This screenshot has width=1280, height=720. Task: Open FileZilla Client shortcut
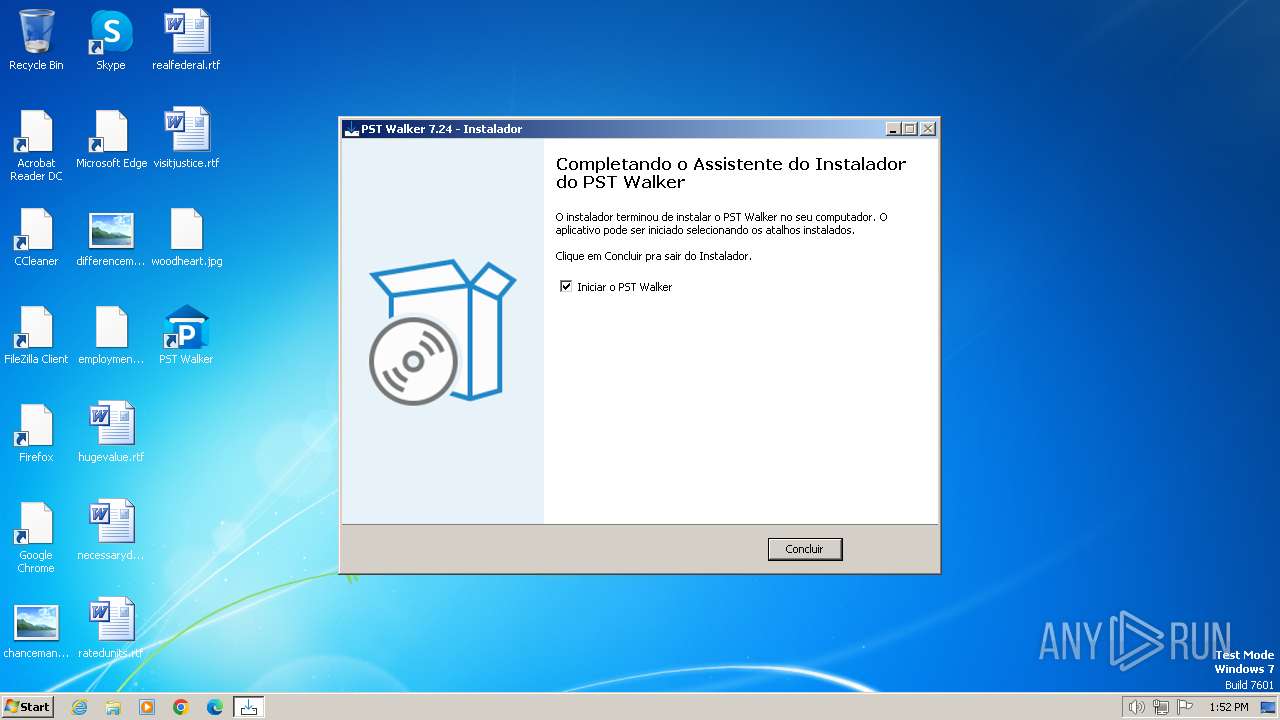click(x=36, y=335)
